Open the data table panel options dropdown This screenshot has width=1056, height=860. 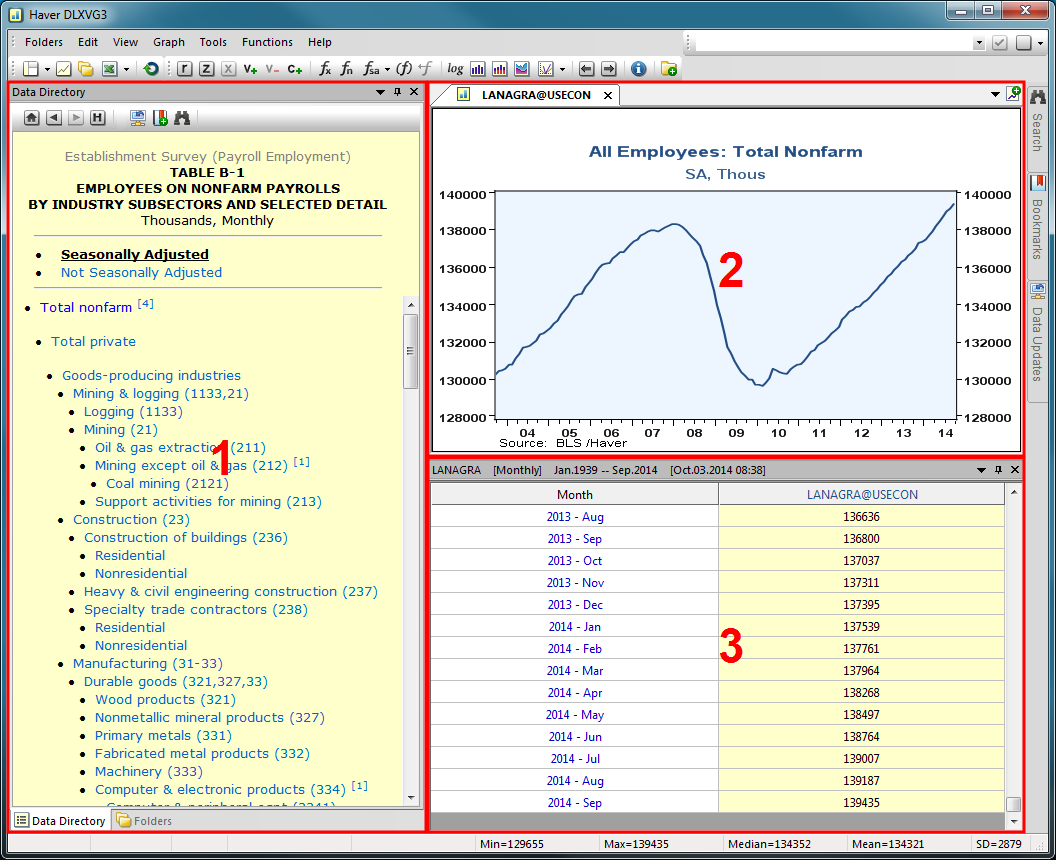pyautogui.click(x=981, y=470)
